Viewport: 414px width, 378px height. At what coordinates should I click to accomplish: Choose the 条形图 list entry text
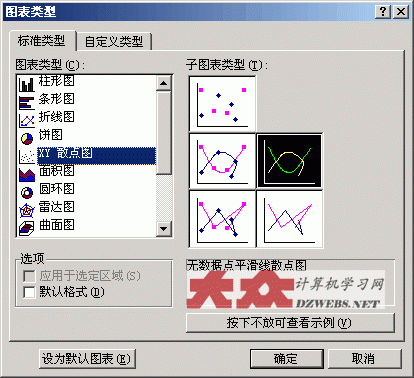[56, 99]
